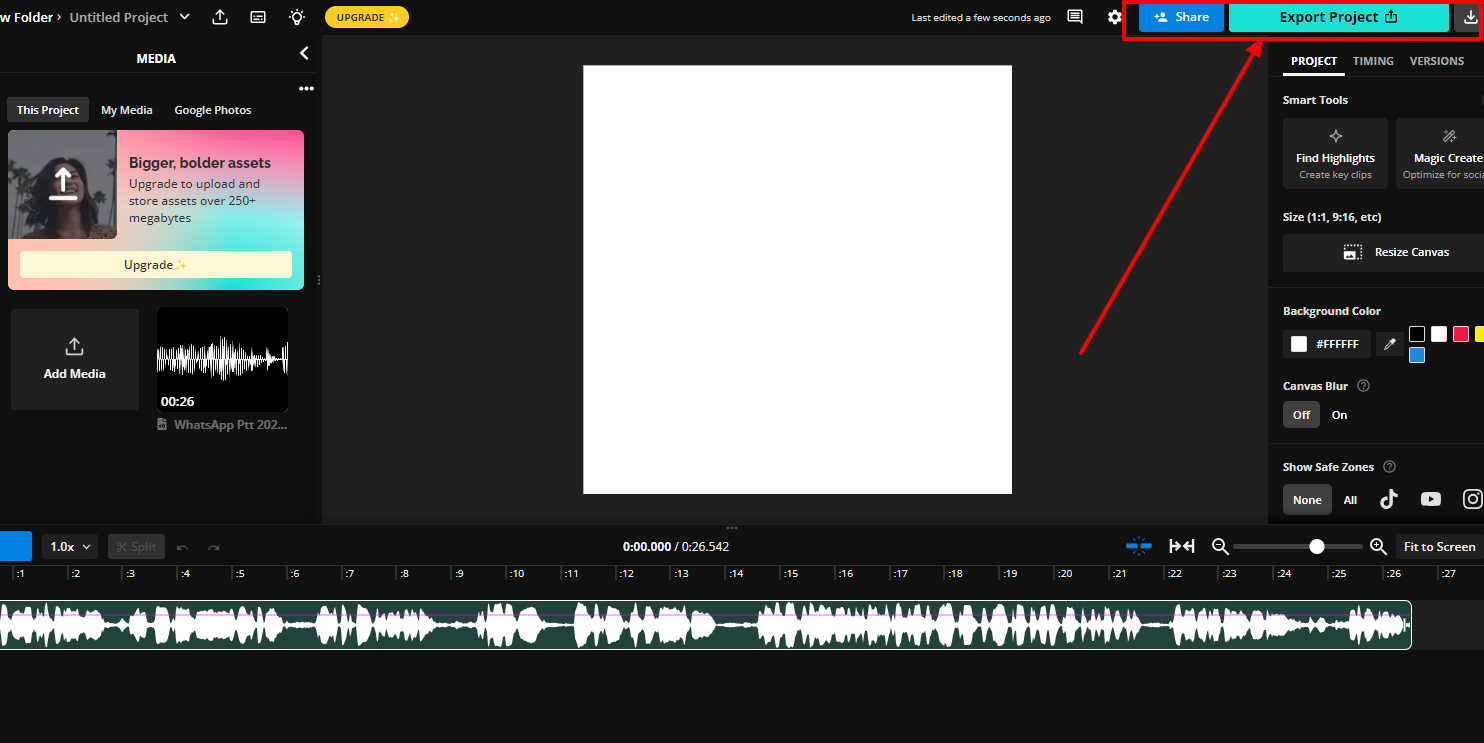The height and width of the screenshot is (743, 1484).
Task: Open the Untitled Project dropdown arrow
Action: (184, 17)
